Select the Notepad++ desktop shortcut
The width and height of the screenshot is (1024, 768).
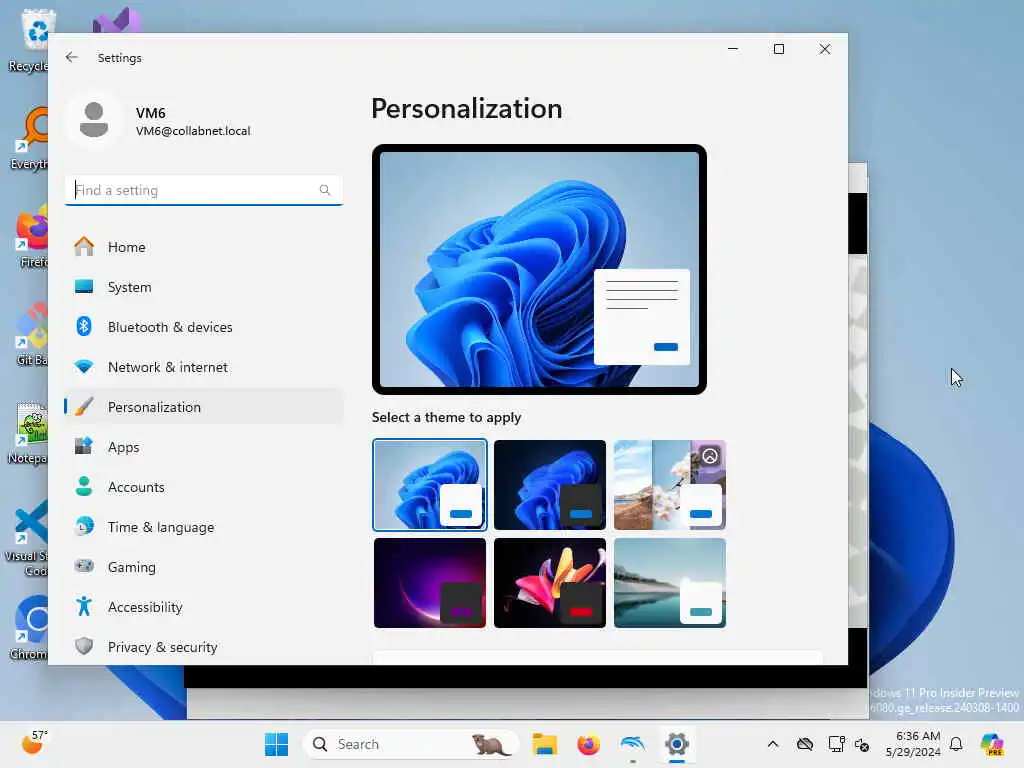pos(28,432)
